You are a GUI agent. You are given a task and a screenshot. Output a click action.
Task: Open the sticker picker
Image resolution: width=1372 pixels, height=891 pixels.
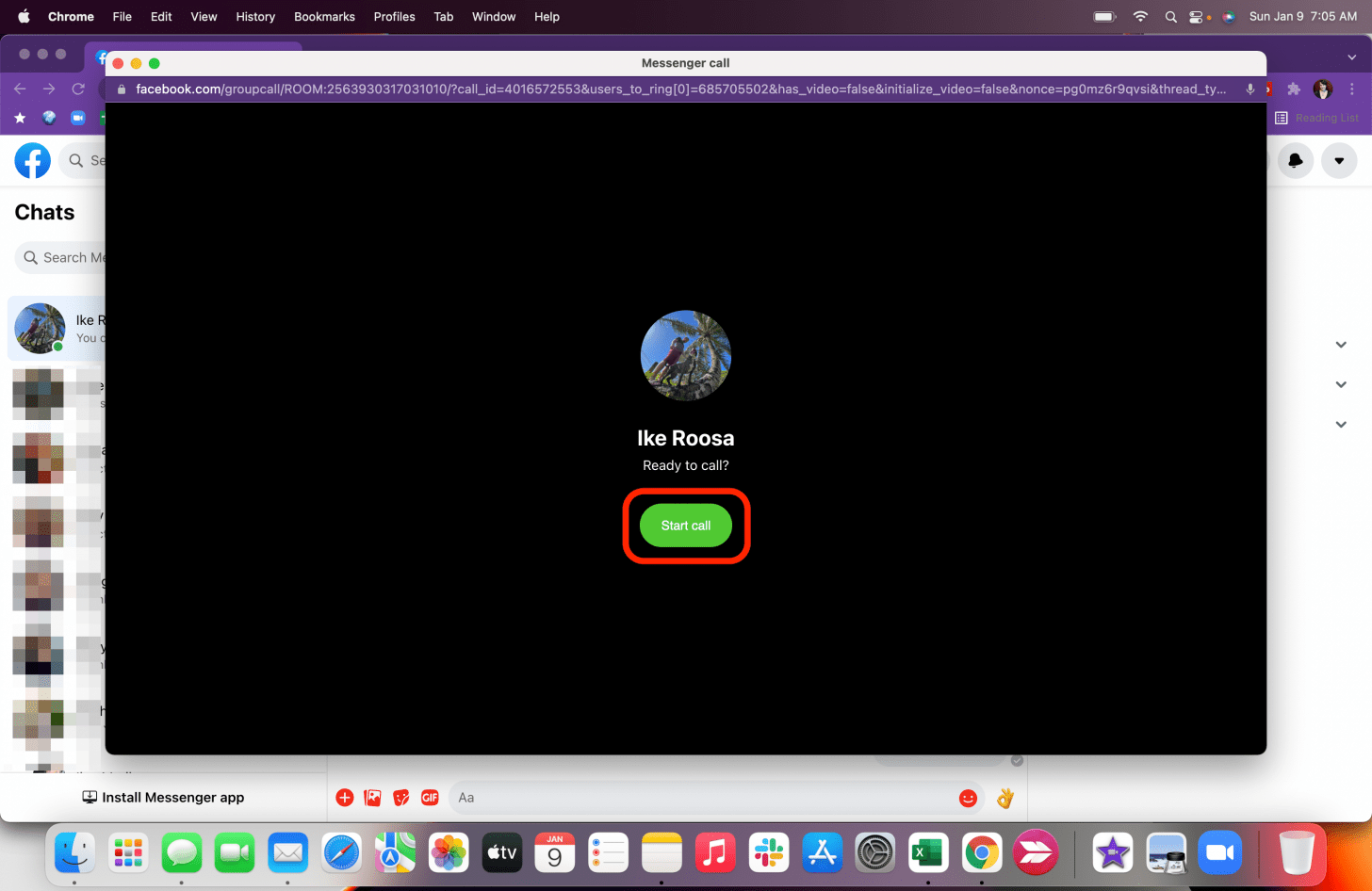pyautogui.click(x=401, y=797)
